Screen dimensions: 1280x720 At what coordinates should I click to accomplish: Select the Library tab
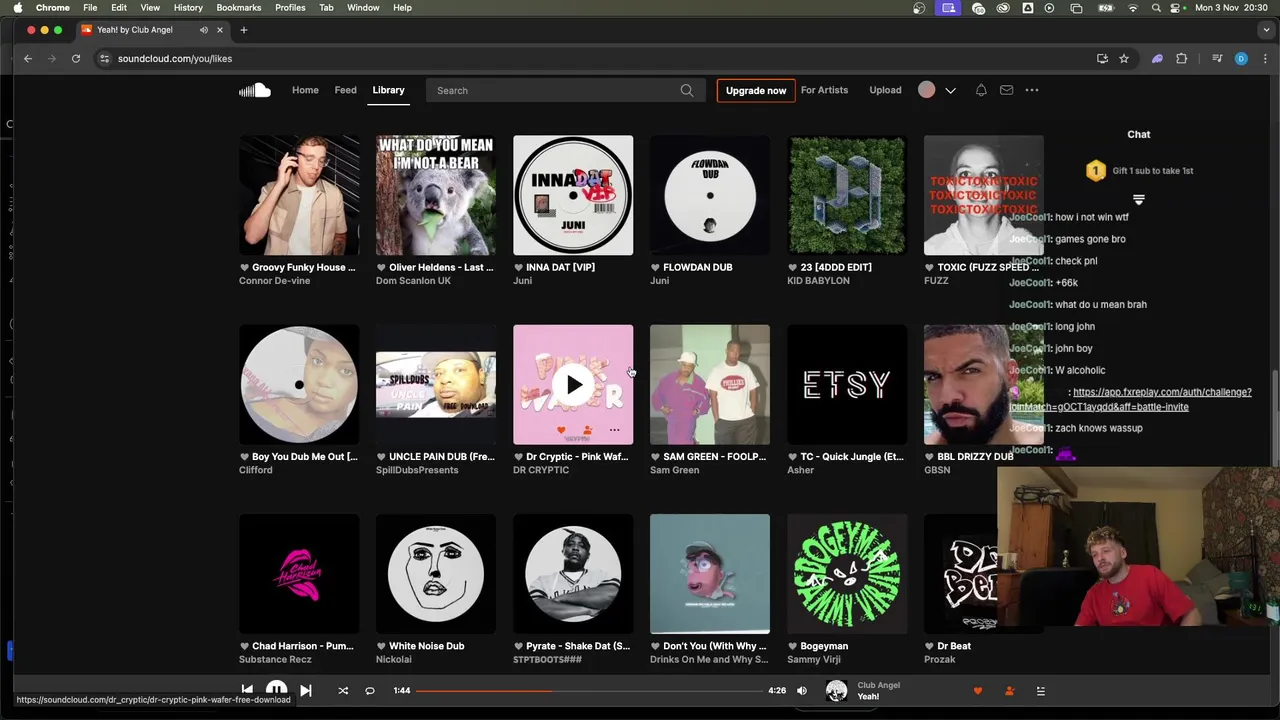coord(389,90)
